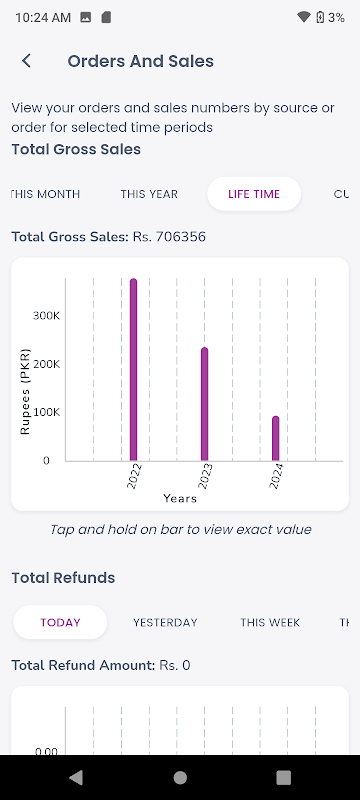Select the TODAY refunds tab
Screen dimensions: 360x800
tap(60, 622)
